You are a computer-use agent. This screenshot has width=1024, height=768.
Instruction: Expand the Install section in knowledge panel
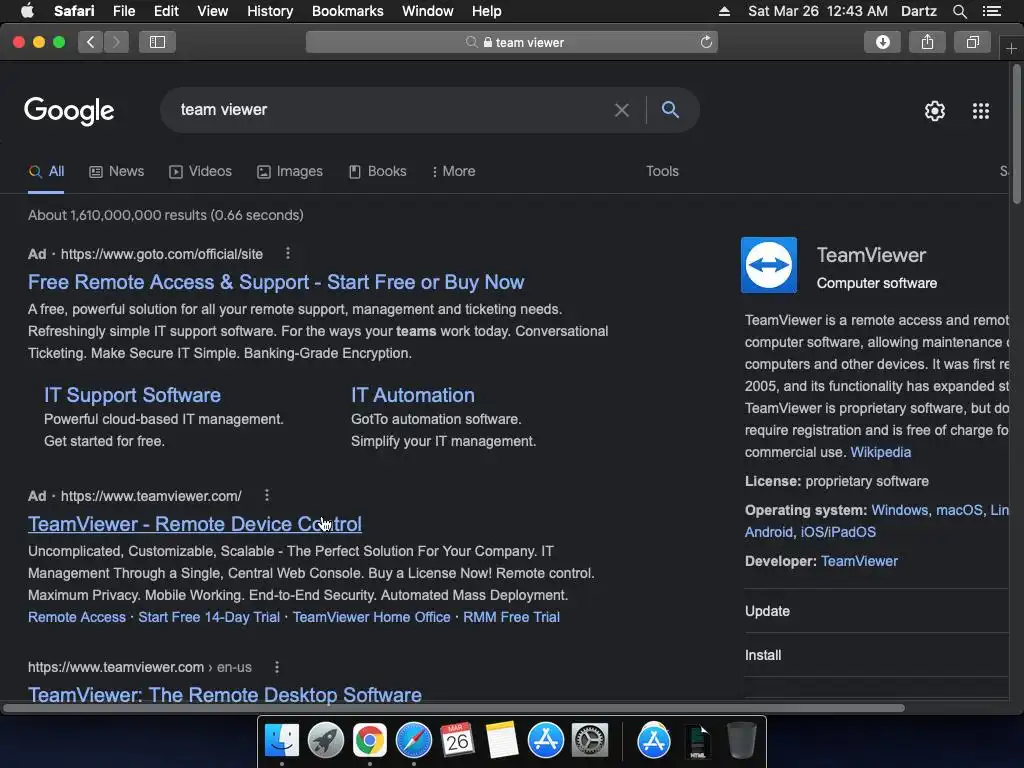click(x=877, y=655)
